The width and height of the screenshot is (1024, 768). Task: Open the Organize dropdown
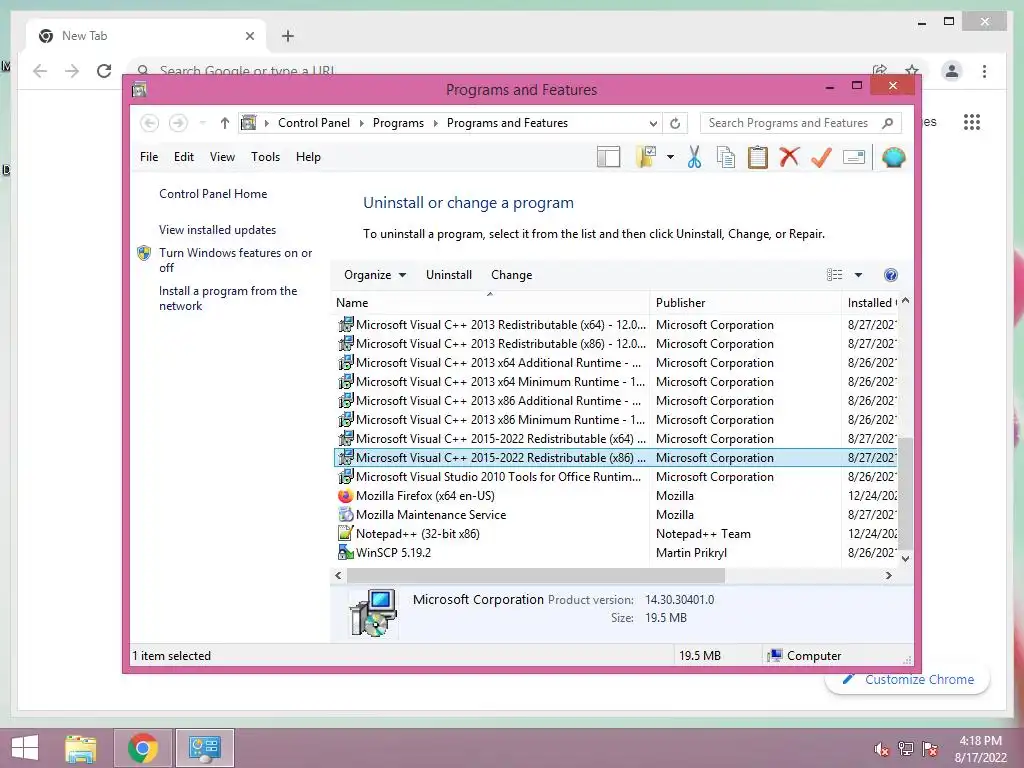point(375,275)
